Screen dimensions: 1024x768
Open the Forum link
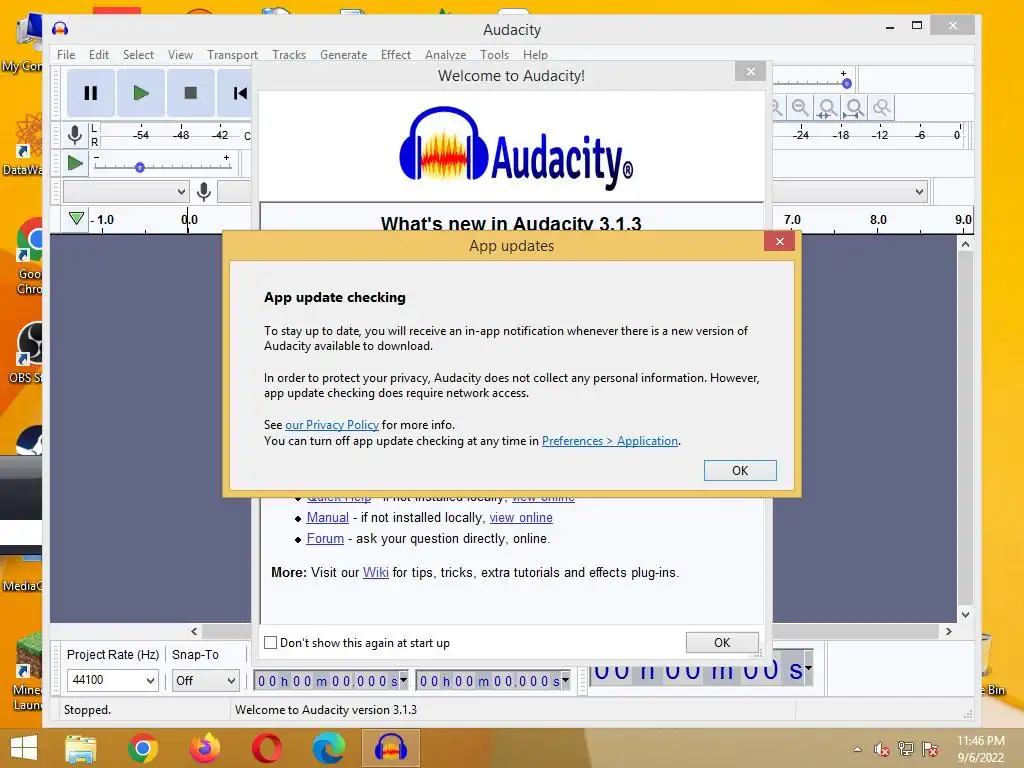tap(325, 538)
